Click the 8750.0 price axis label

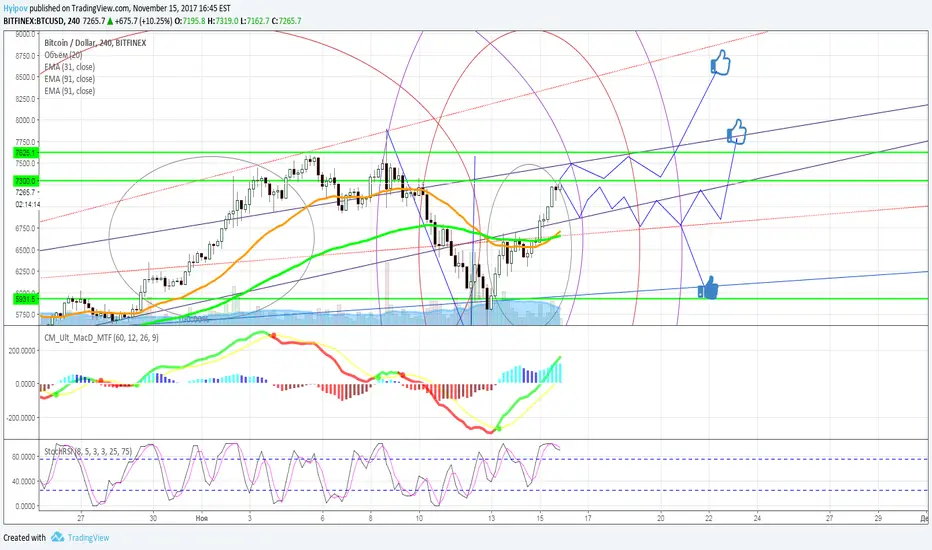[26, 56]
